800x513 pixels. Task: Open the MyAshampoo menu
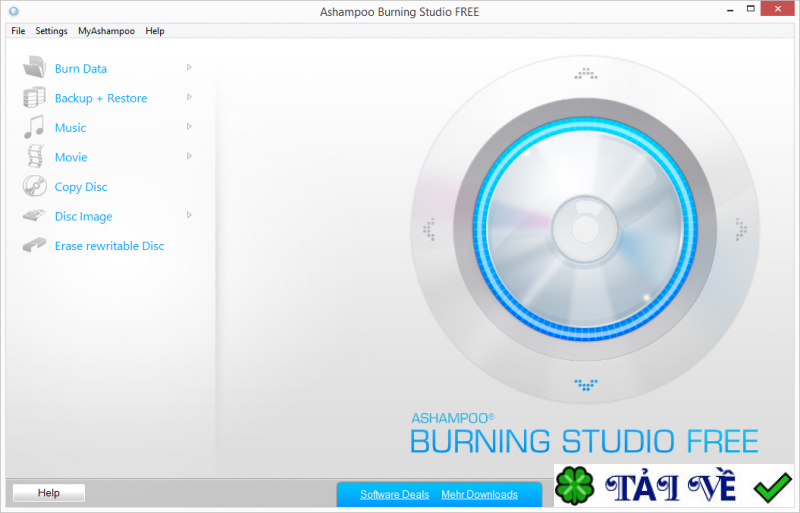(x=106, y=31)
